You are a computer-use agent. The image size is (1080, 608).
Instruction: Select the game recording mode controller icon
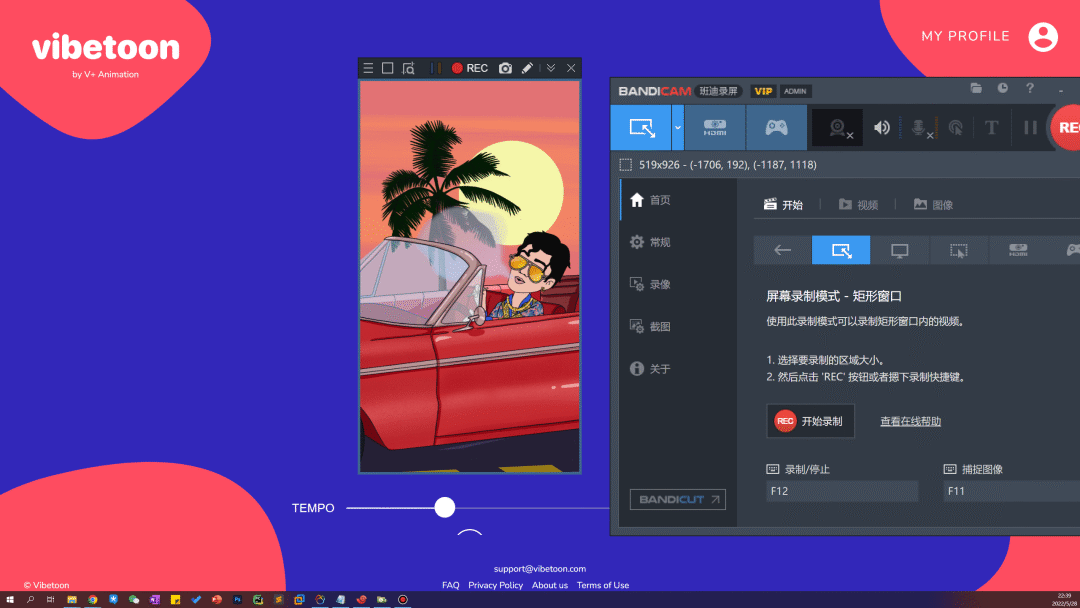click(775, 127)
